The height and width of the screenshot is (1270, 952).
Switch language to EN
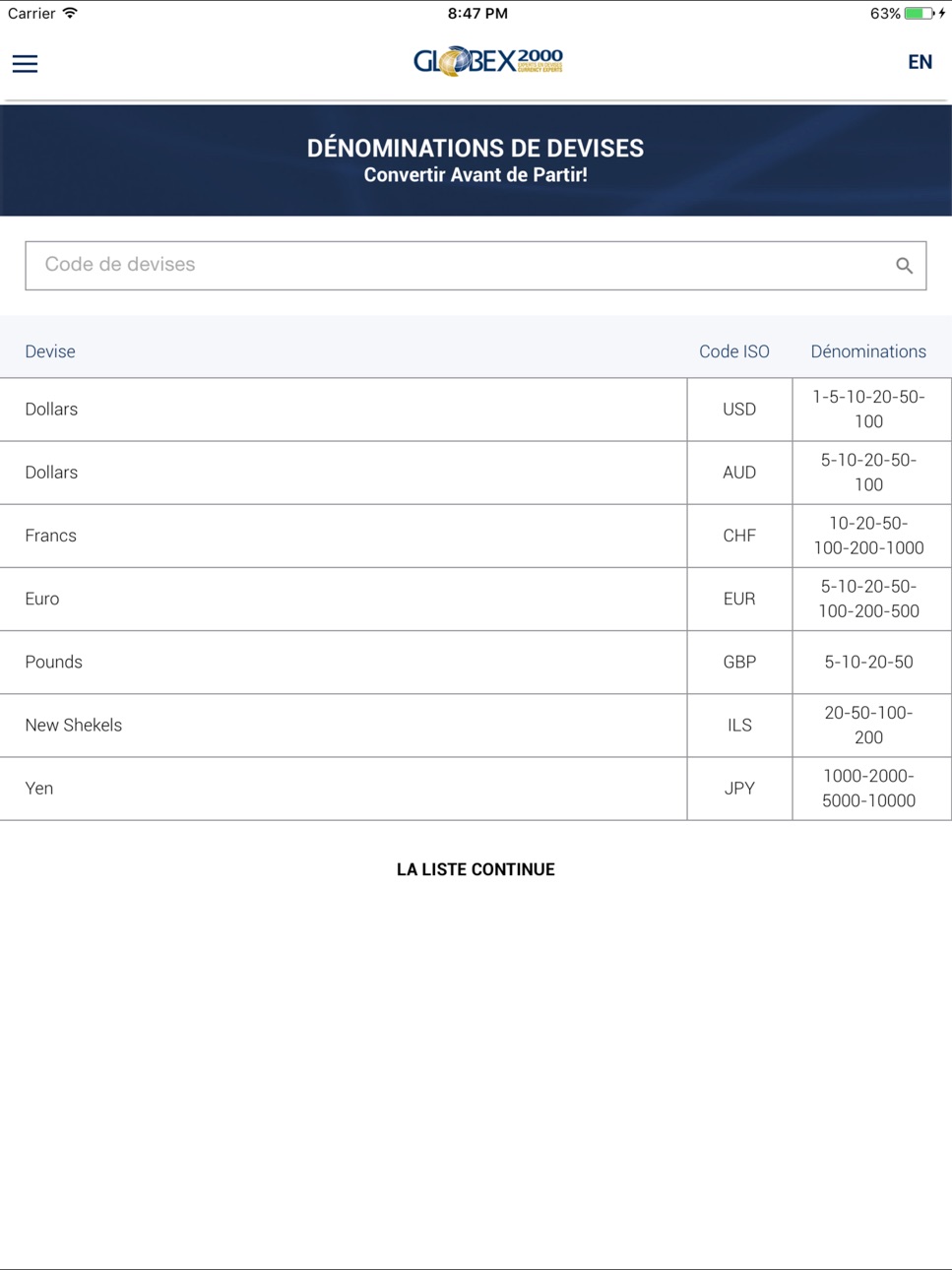click(x=920, y=62)
